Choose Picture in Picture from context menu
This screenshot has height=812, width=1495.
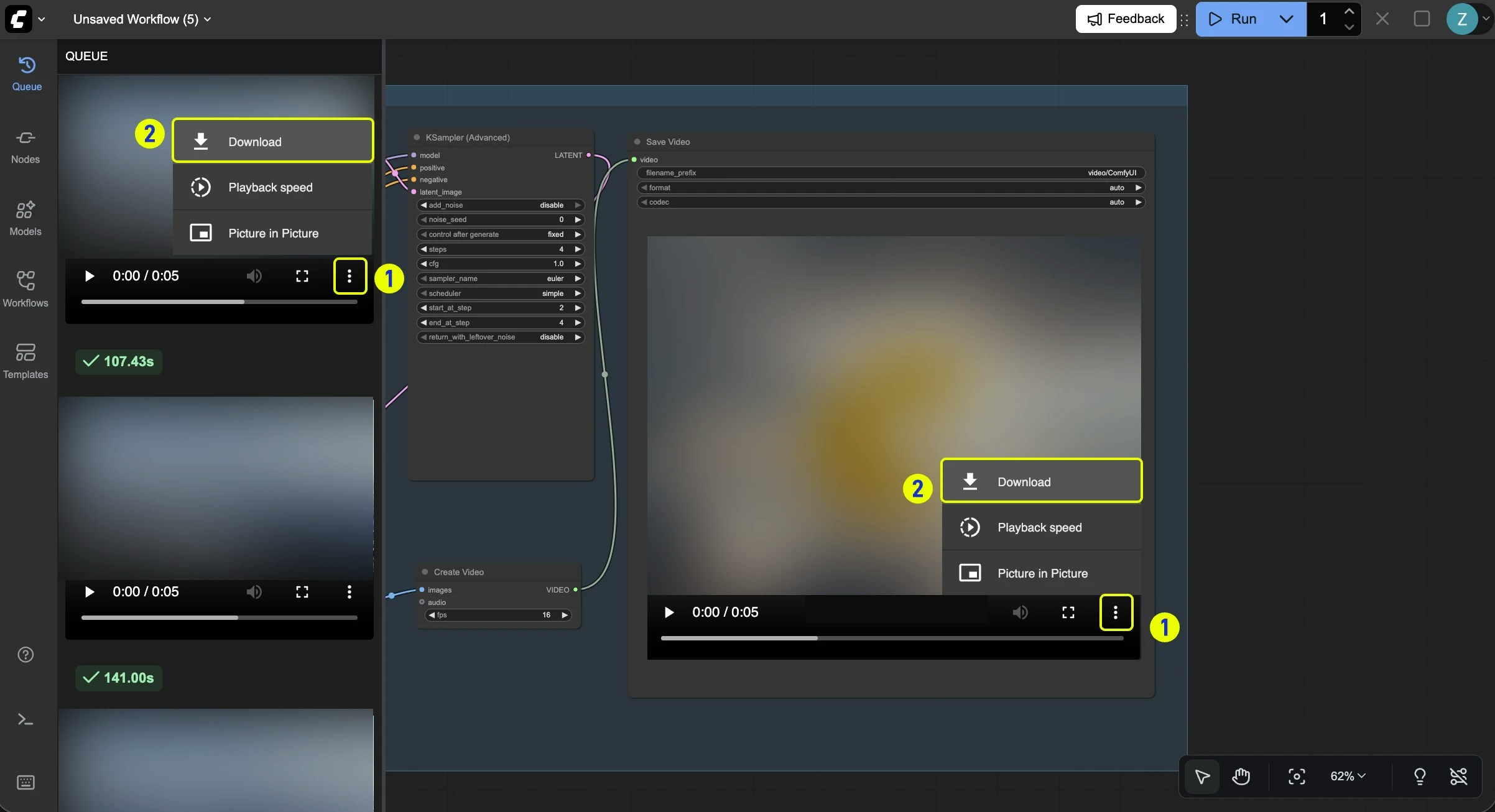(x=1043, y=573)
